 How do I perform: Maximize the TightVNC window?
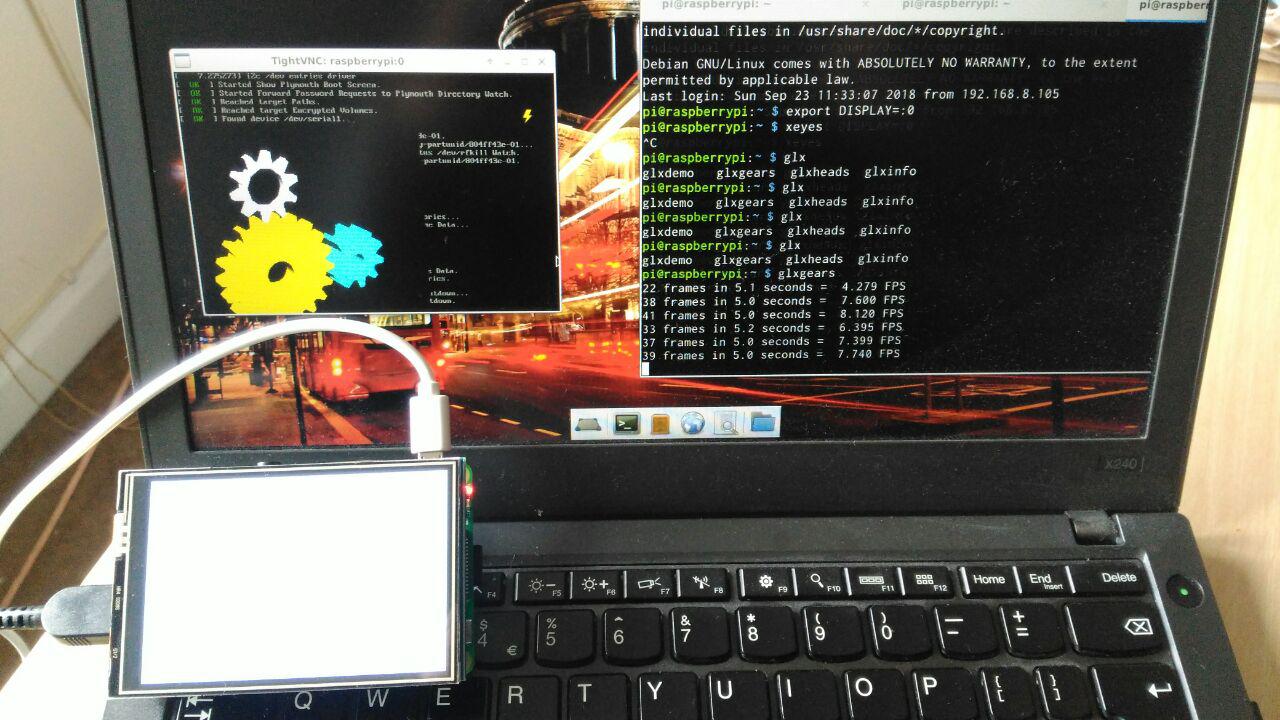524,62
